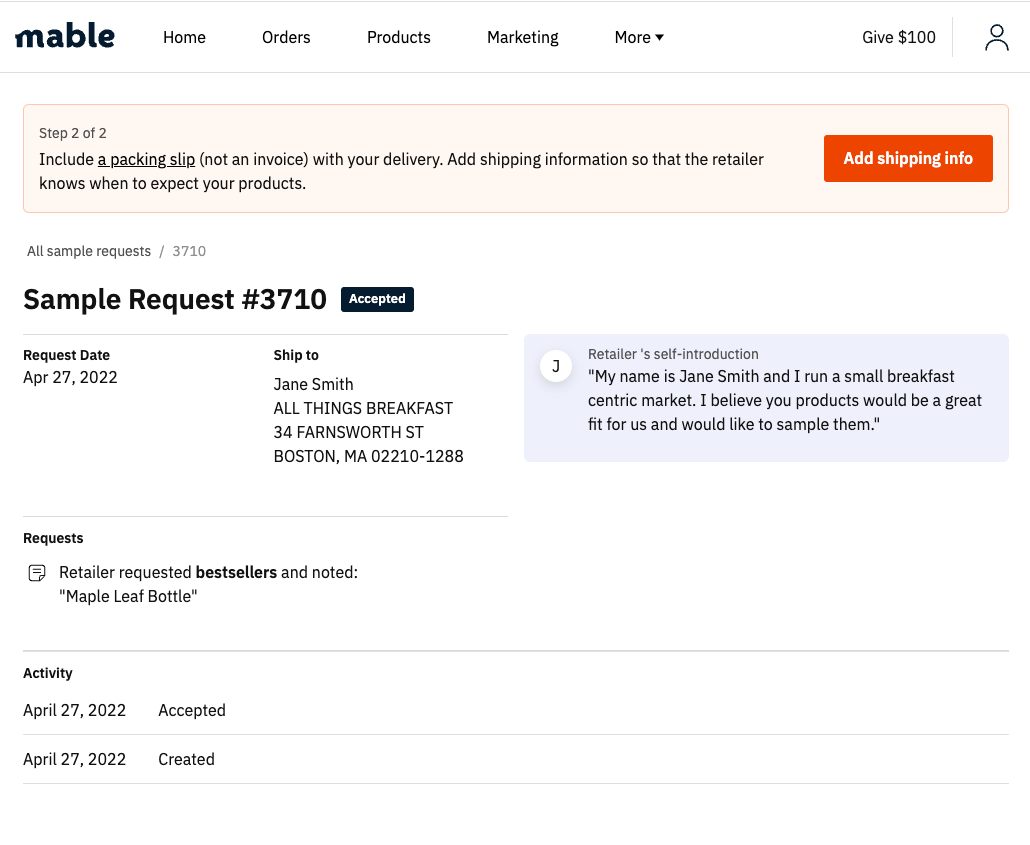Click the Add shipping info button
The height and width of the screenshot is (845, 1030).
908,158
